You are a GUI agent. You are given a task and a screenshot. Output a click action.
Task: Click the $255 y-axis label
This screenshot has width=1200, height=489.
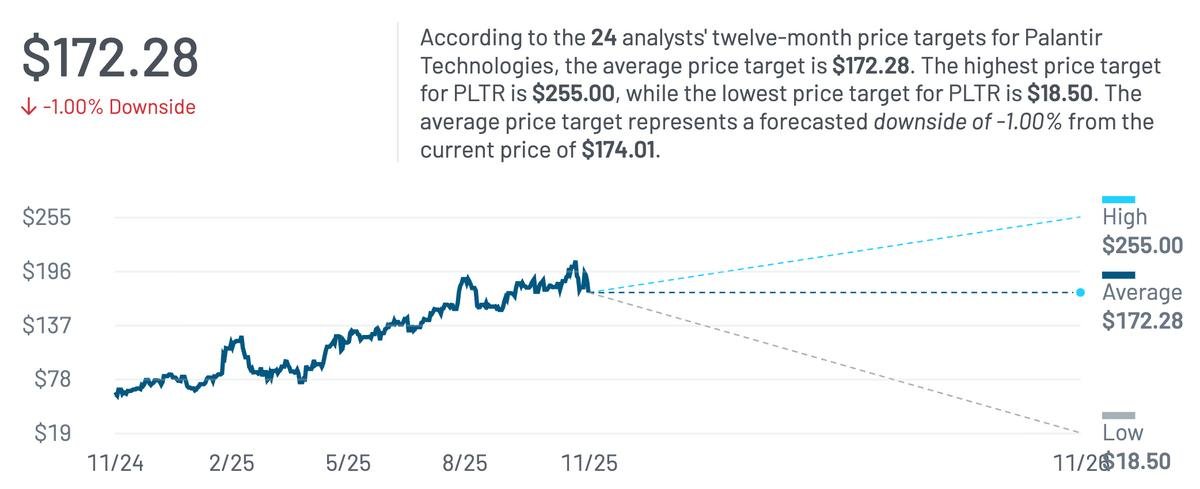point(48,217)
